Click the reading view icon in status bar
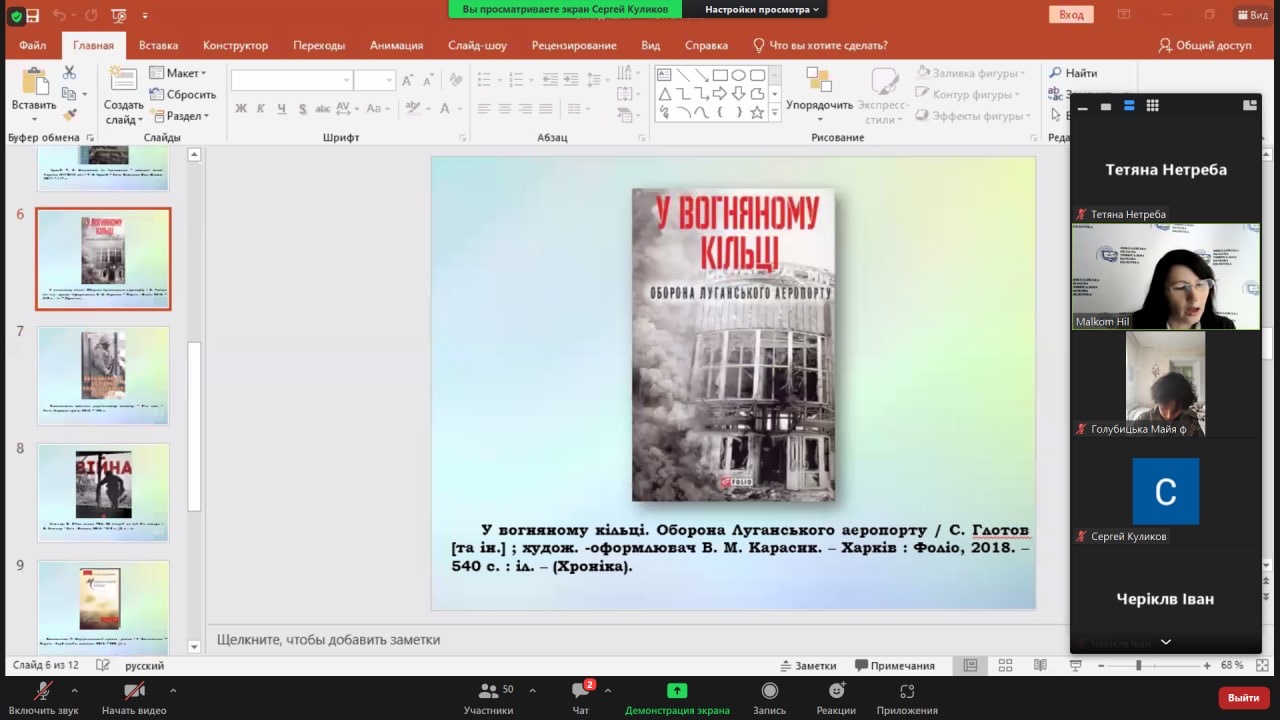Image resolution: width=1280 pixels, height=720 pixels. coord(1040,665)
